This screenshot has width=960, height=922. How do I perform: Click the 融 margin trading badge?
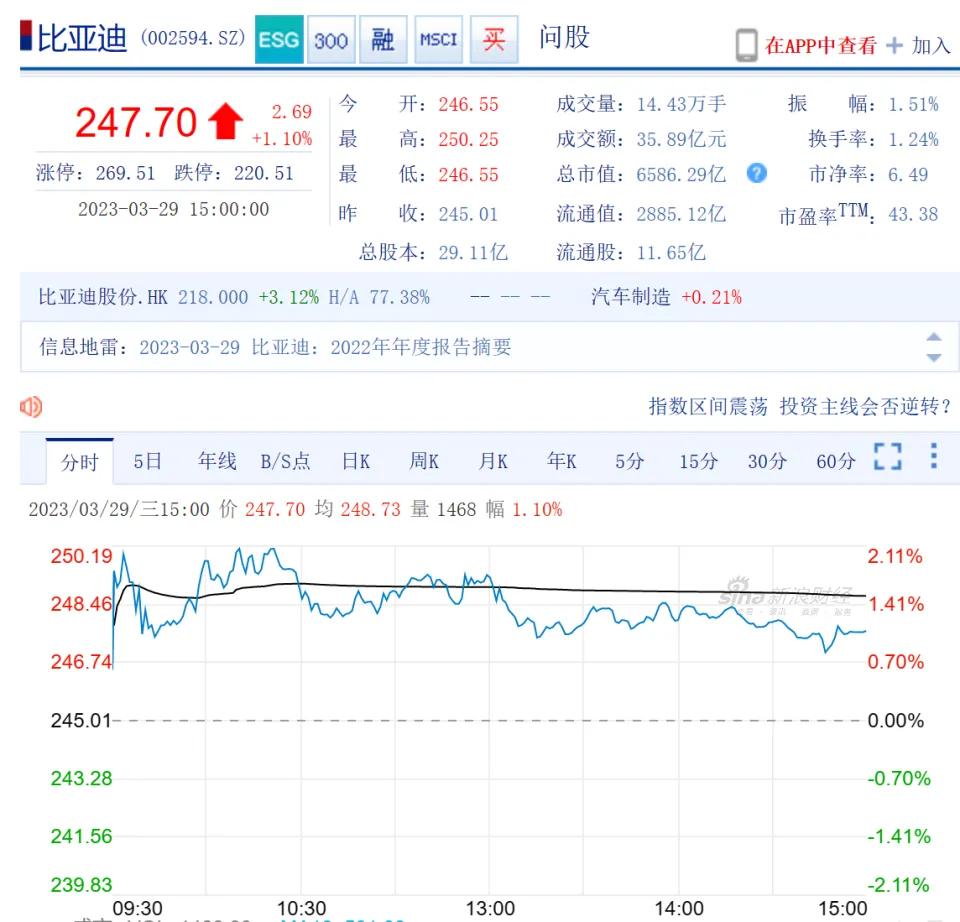(383, 40)
